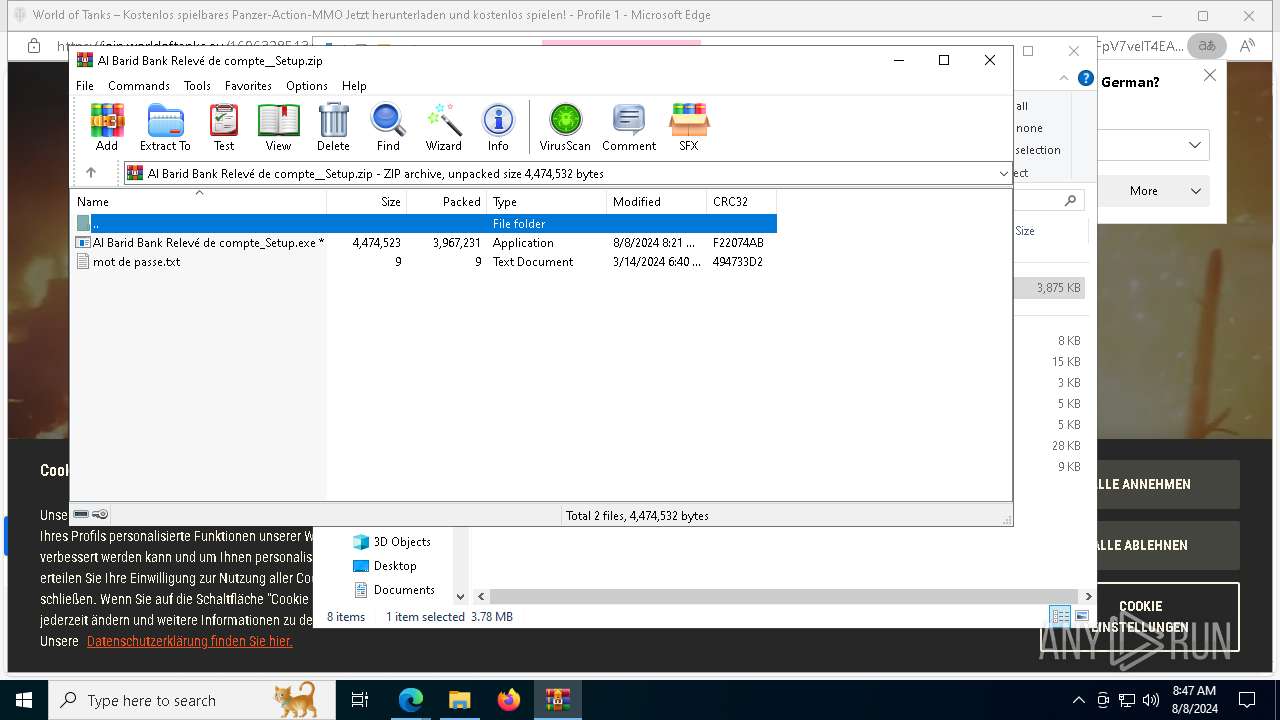Open the Options menu

(x=307, y=86)
